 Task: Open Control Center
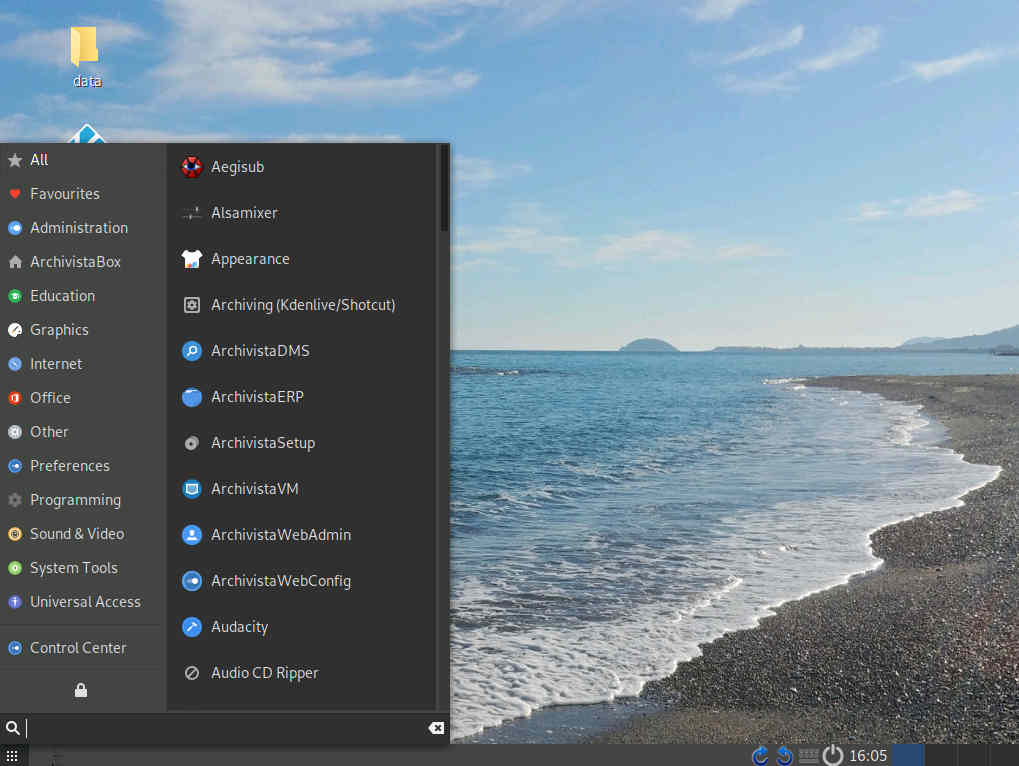tap(78, 648)
